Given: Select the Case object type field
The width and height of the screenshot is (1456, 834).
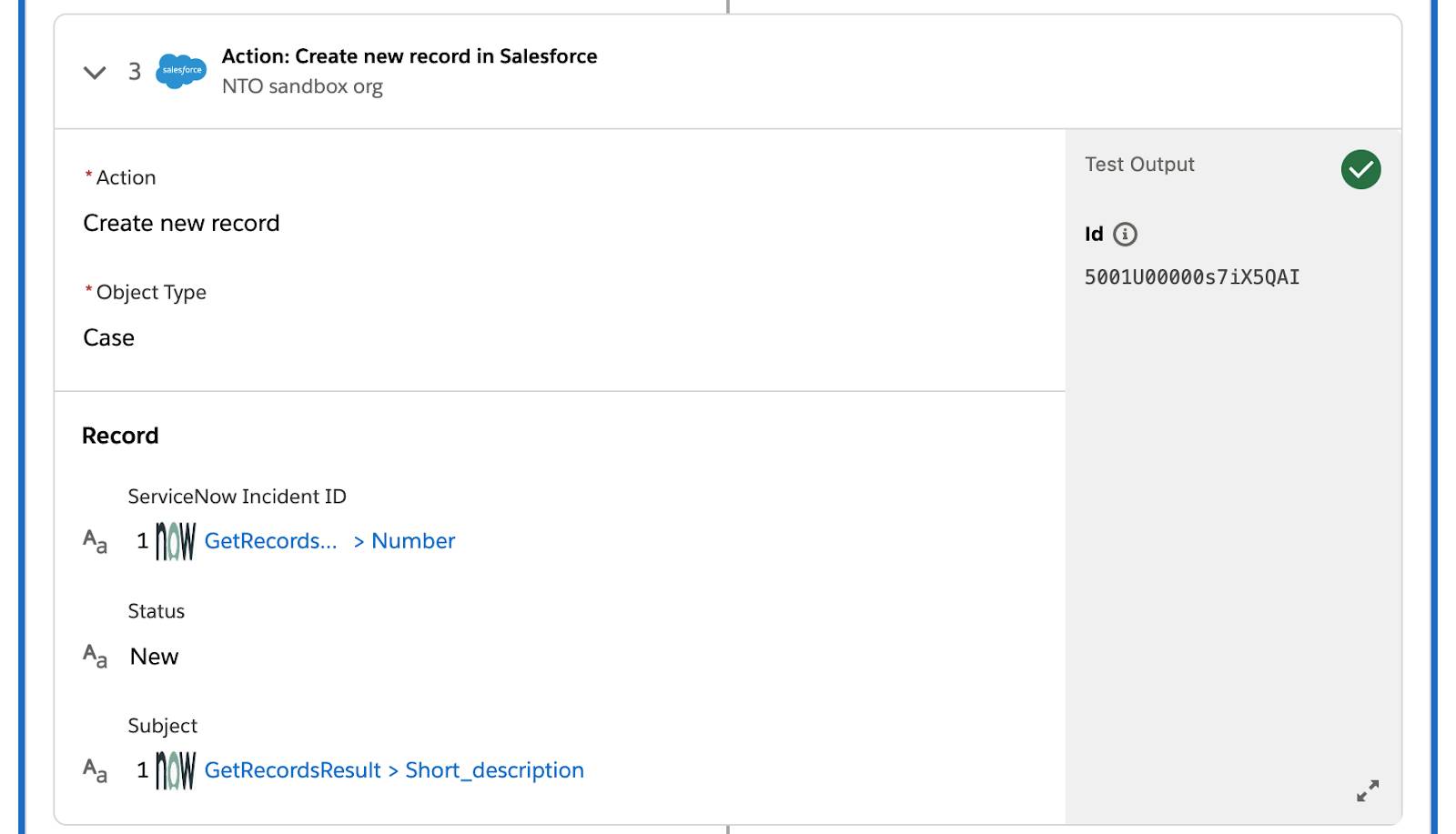Looking at the screenshot, I should pos(108,337).
